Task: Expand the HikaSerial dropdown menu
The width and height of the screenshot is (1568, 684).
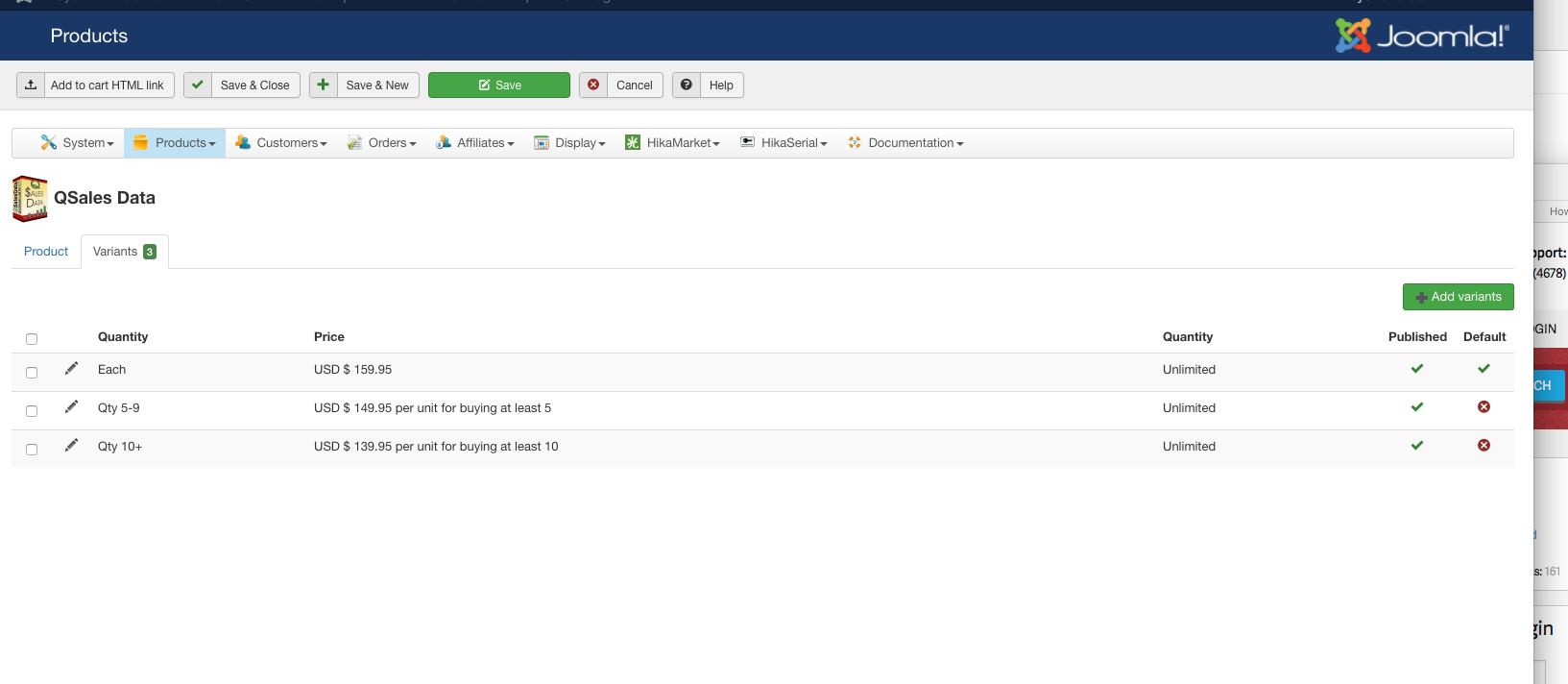Action: coord(784,143)
